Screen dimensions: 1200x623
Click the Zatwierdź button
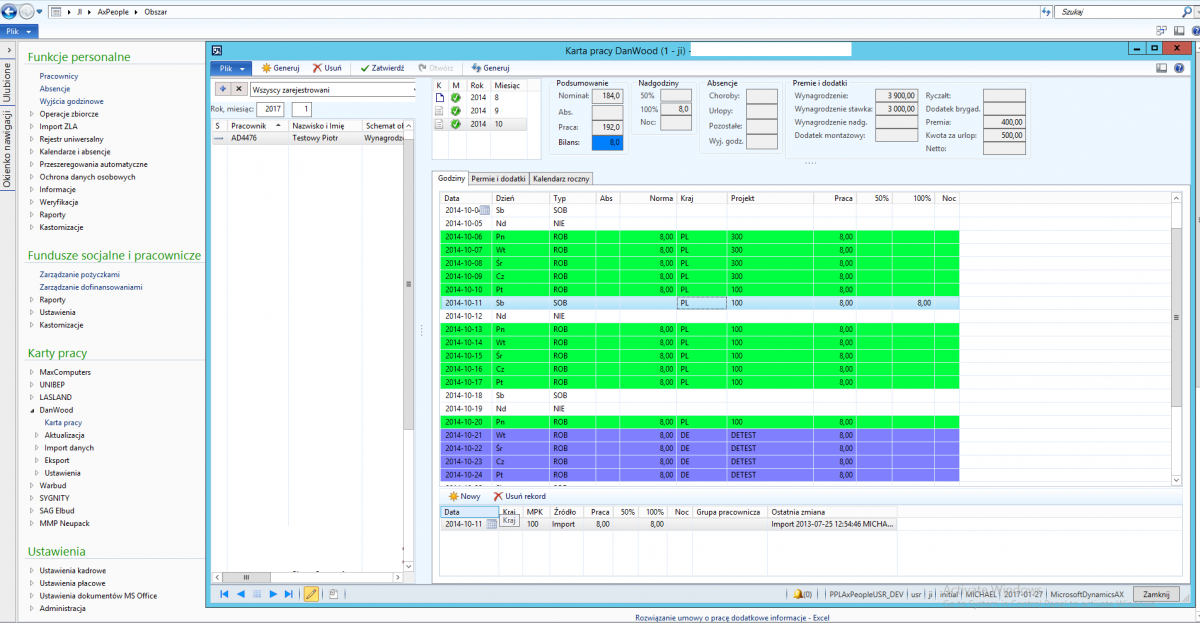[381, 68]
